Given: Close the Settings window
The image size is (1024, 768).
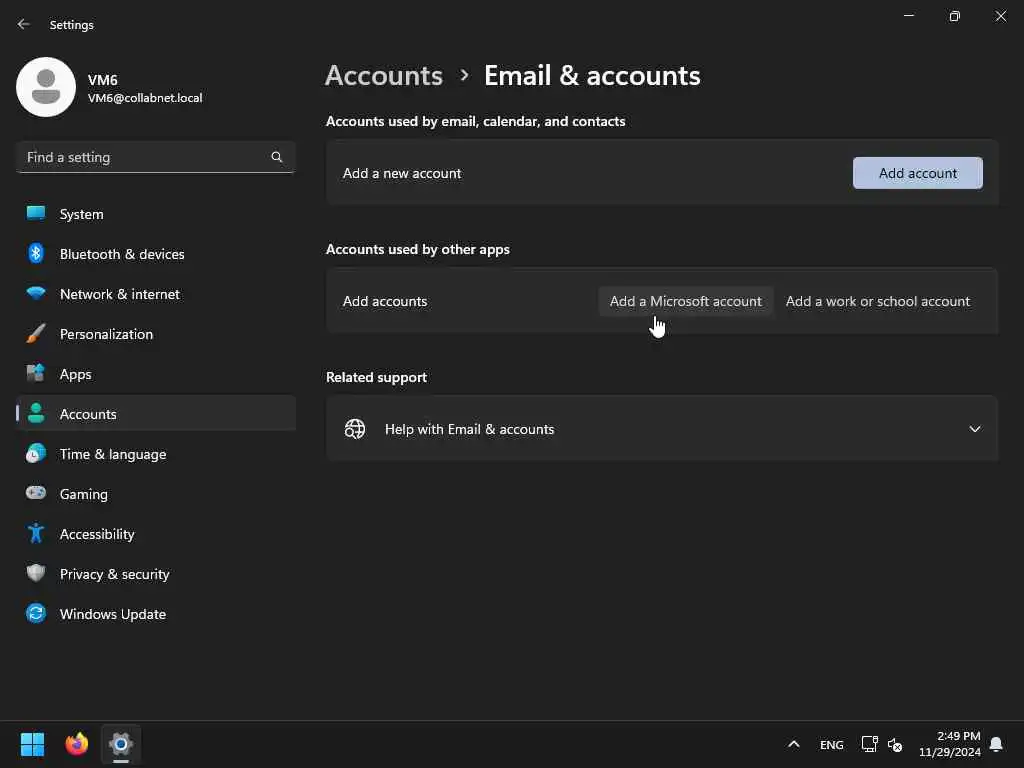Looking at the screenshot, I should (x=1000, y=16).
